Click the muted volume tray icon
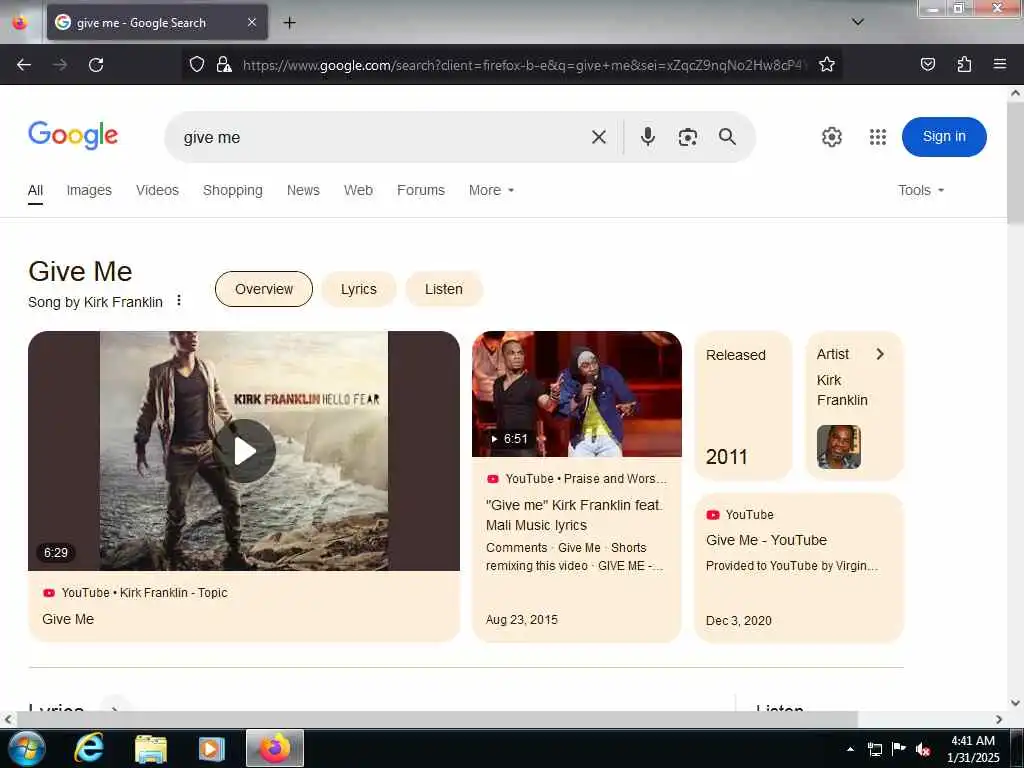The image size is (1024, 768). pyautogui.click(x=923, y=749)
